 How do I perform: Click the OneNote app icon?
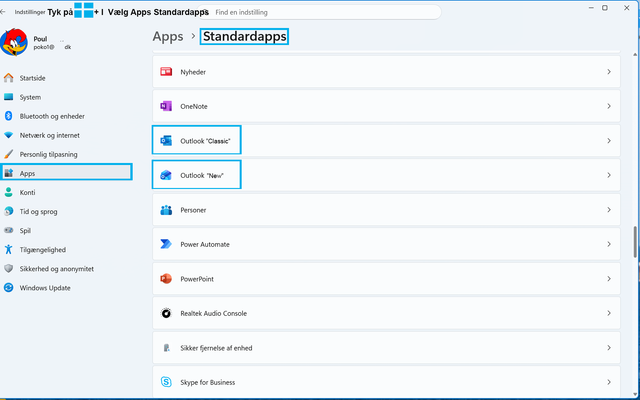[166, 106]
